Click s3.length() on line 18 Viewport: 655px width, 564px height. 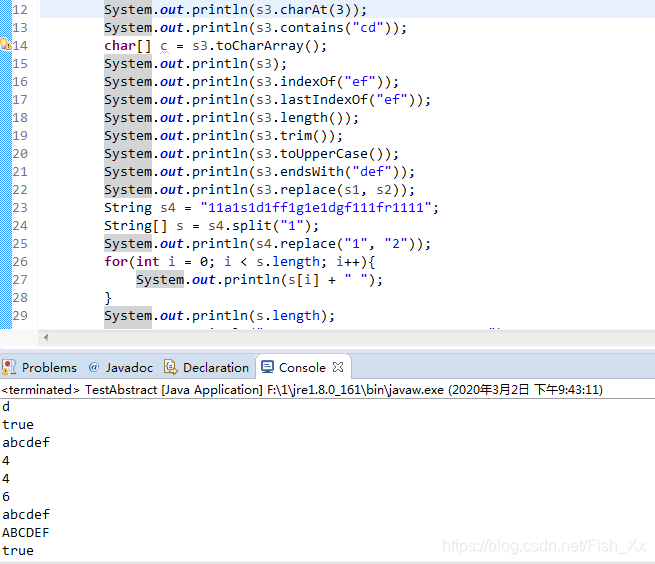[x=303, y=117]
